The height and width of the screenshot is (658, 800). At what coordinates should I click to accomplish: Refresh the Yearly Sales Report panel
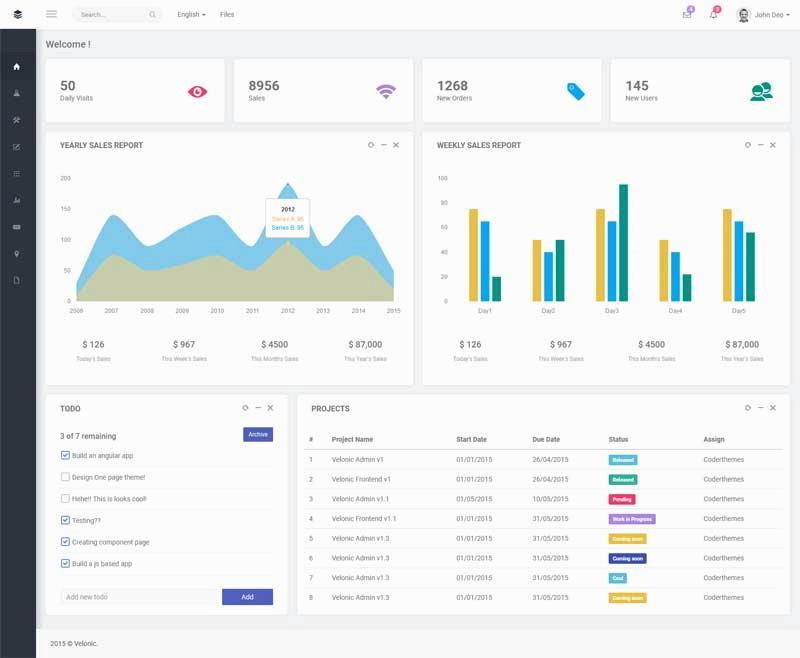371,145
